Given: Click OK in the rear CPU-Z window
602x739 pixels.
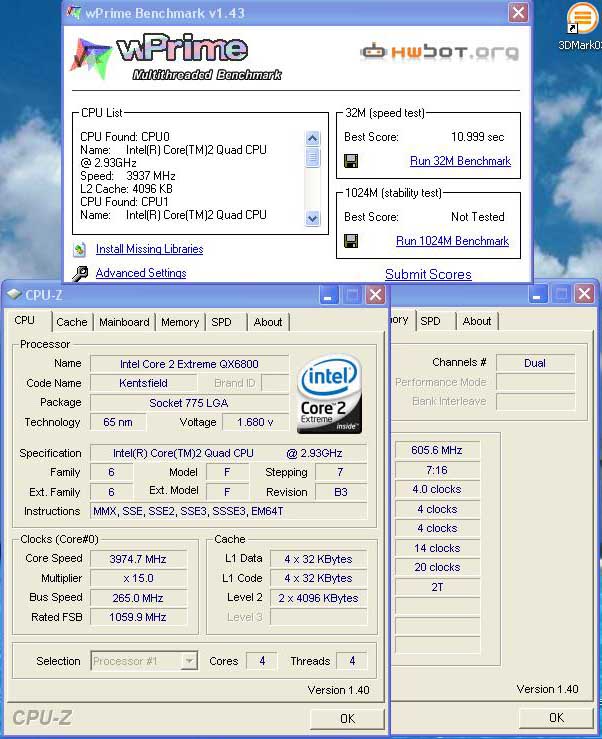Looking at the screenshot, I should point(556,718).
